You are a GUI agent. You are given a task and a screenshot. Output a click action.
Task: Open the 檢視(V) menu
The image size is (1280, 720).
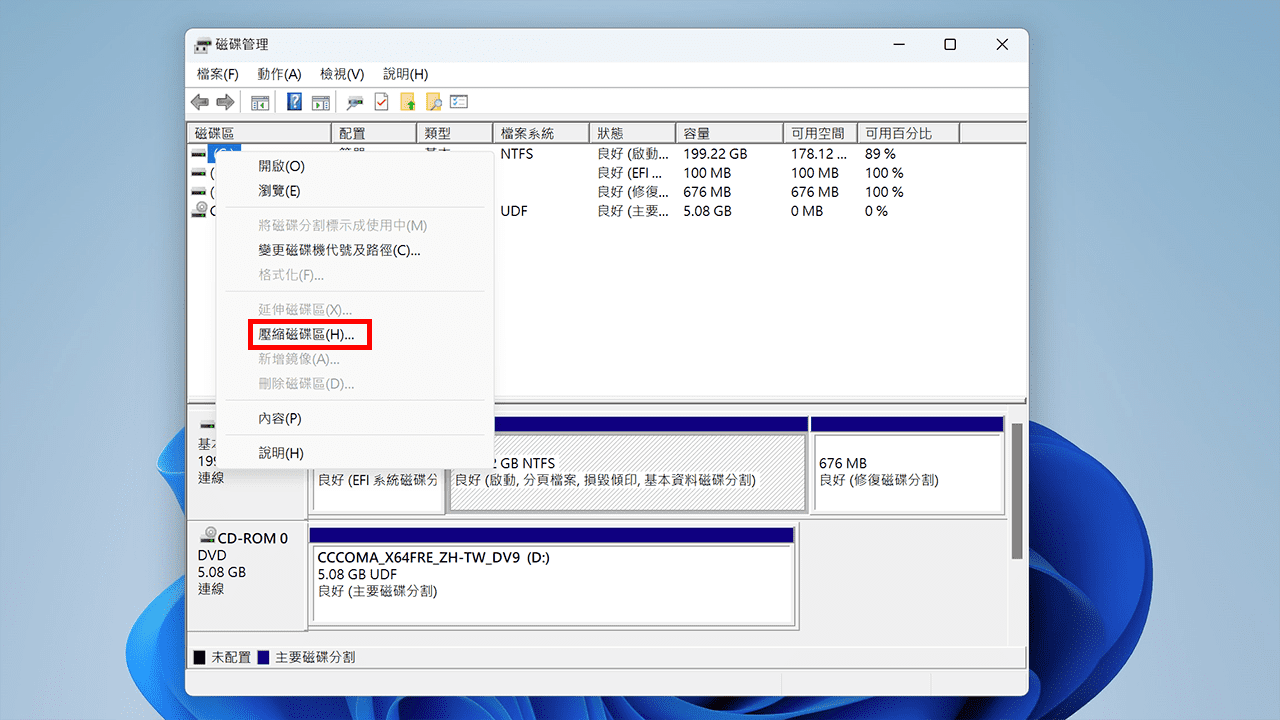[x=341, y=73]
